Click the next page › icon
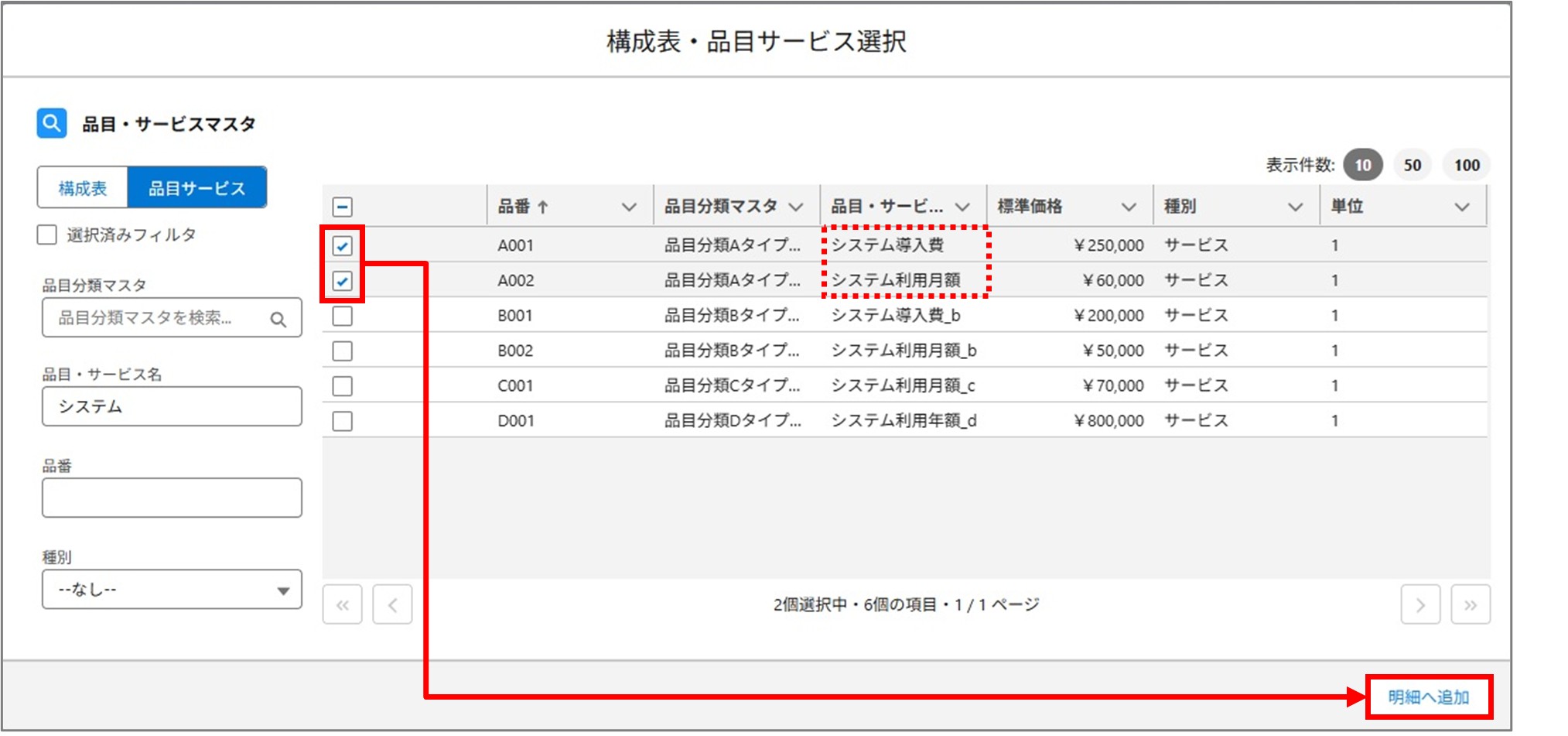Image resolution: width=1568 pixels, height=736 pixels. point(1420,604)
